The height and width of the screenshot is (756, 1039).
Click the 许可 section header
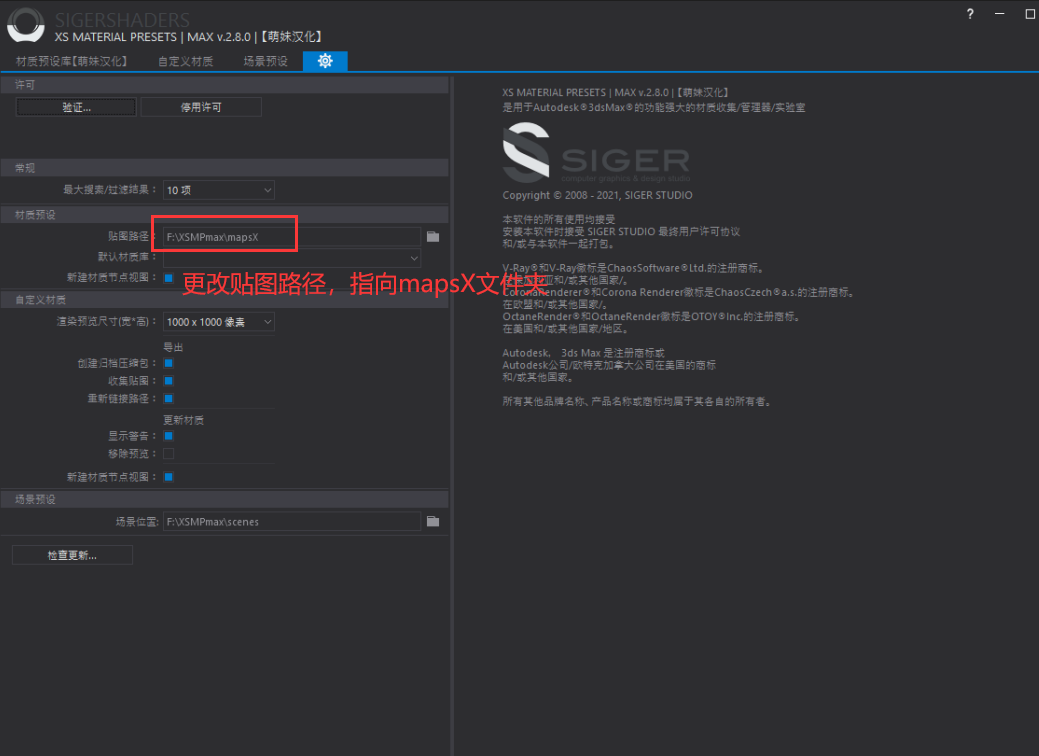point(225,85)
